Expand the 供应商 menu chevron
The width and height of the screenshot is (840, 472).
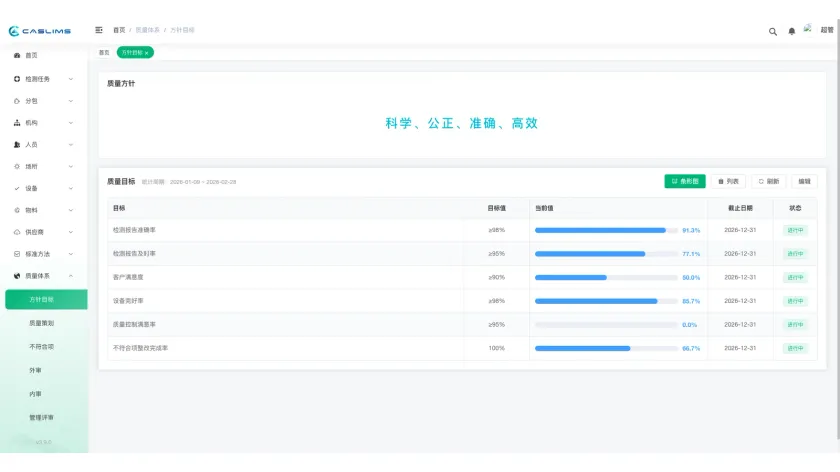pos(71,232)
